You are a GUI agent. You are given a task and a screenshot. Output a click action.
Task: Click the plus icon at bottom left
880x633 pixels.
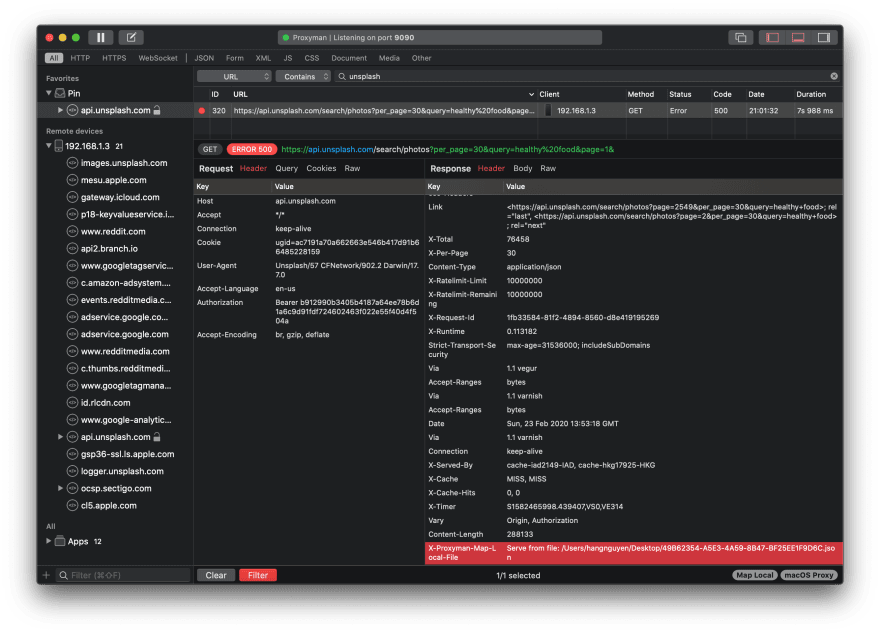[47, 575]
